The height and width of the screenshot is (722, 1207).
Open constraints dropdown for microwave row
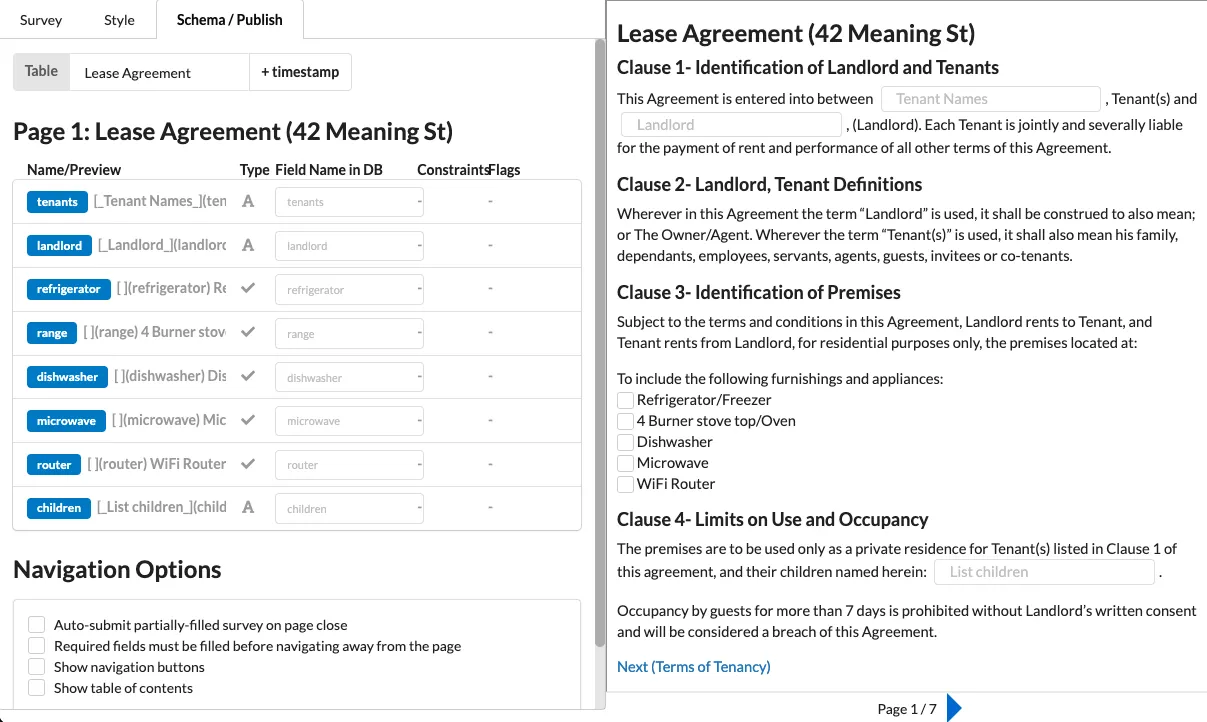(420, 421)
